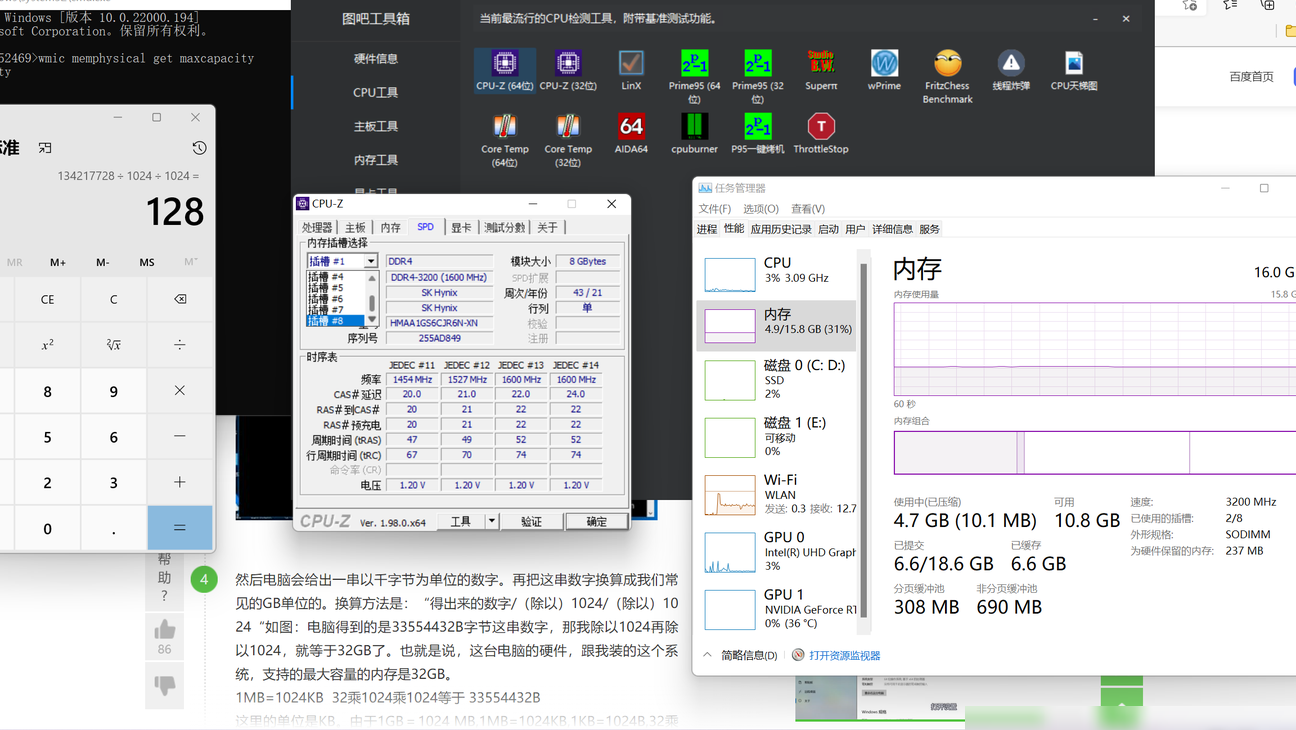Launch Core Temp (64位)
This screenshot has height=730, width=1296.
(504, 139)
